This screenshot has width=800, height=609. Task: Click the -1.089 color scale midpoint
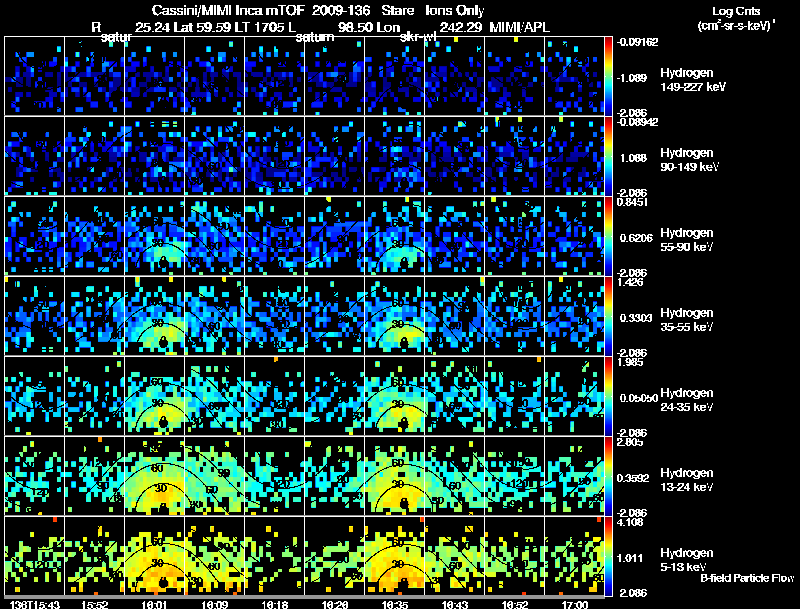[x=631, y=78]
